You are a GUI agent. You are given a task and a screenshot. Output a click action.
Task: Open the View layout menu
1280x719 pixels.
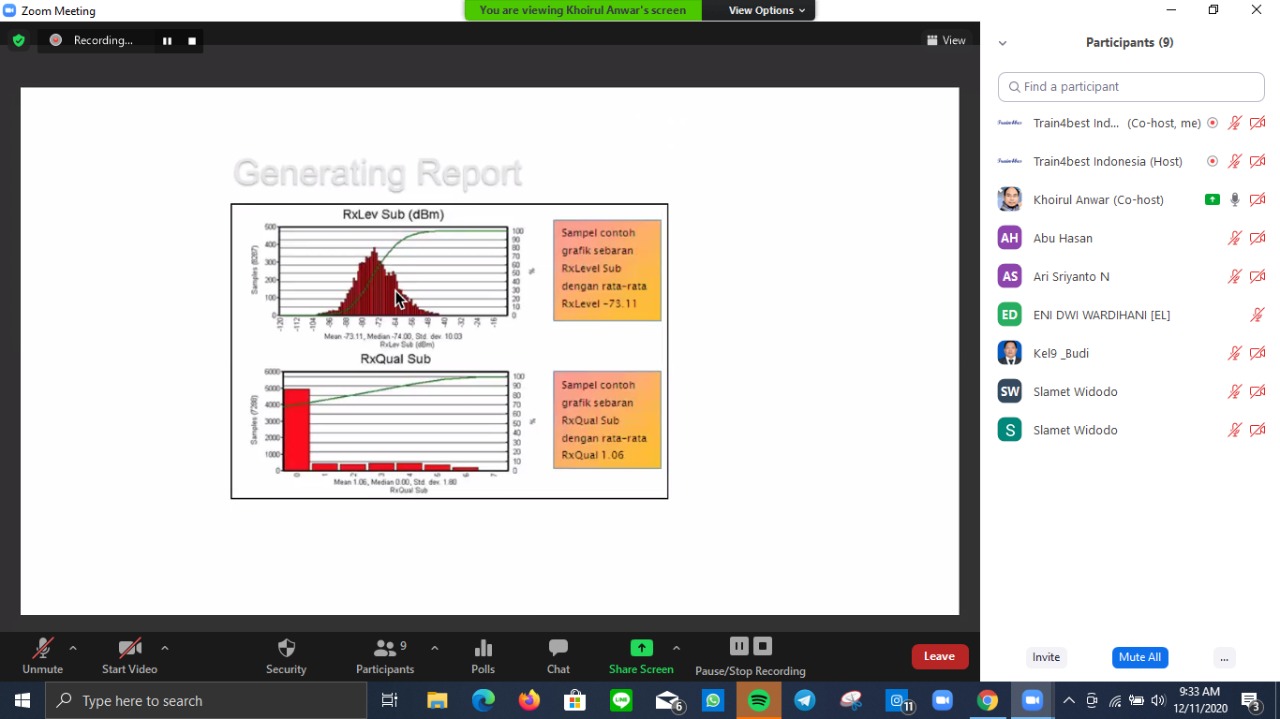pos(946,41)
